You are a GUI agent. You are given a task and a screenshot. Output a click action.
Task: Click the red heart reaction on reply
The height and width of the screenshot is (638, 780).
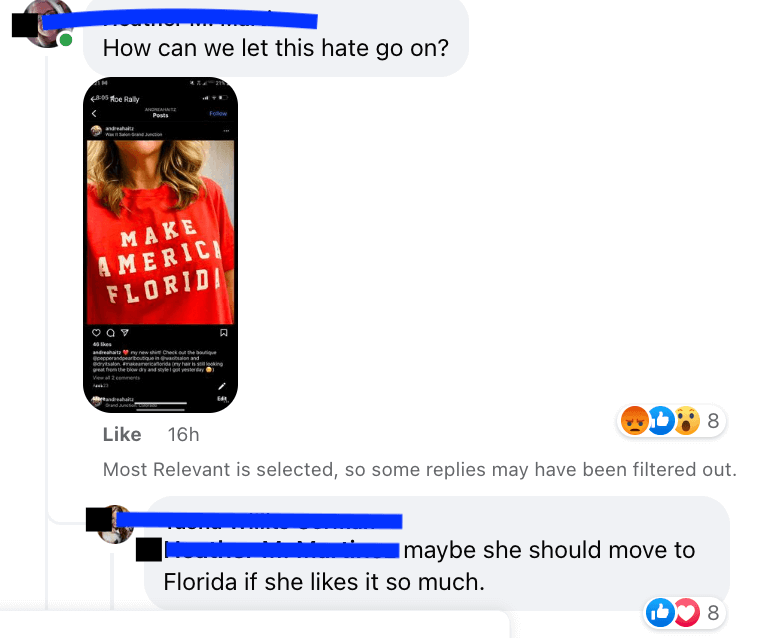click(x=687, y=613)
